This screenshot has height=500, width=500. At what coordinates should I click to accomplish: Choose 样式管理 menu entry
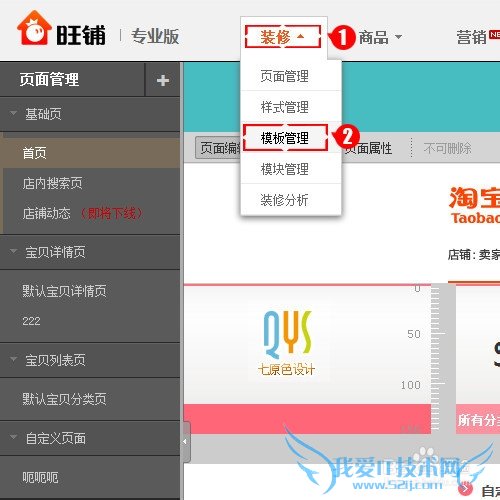(x=285, y=107)
